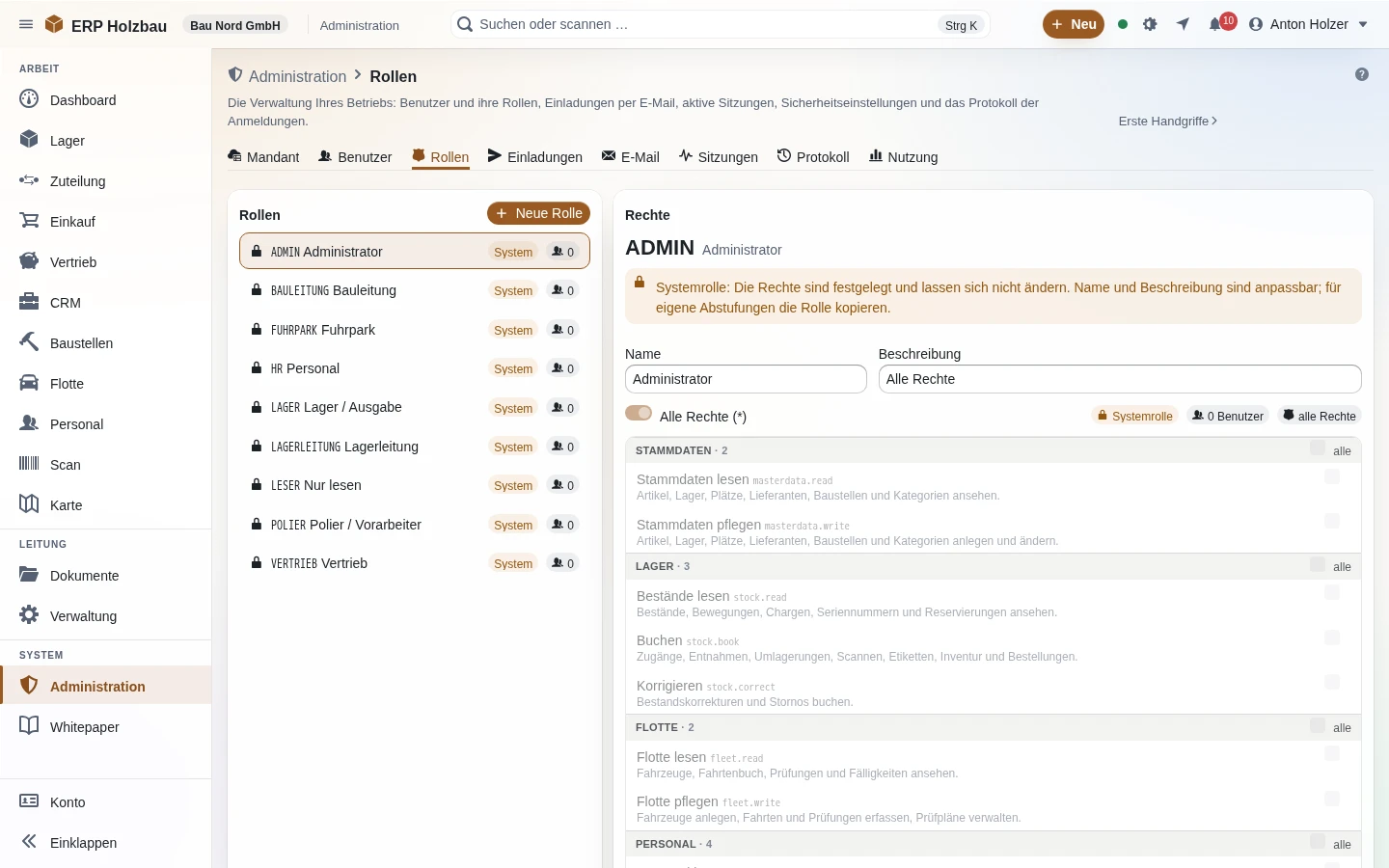Click the Neue Rolle button
Image resolution: width=1389 pixels, height=868 pixels.
[538, 213]
